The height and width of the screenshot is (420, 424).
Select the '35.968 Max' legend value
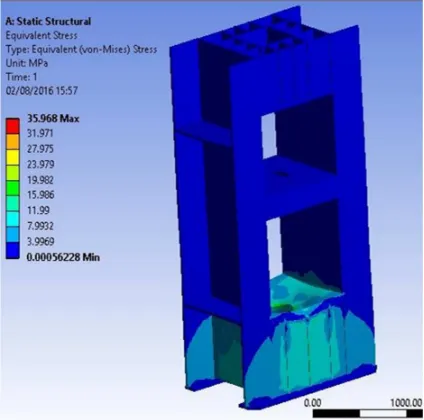(53, 118)
